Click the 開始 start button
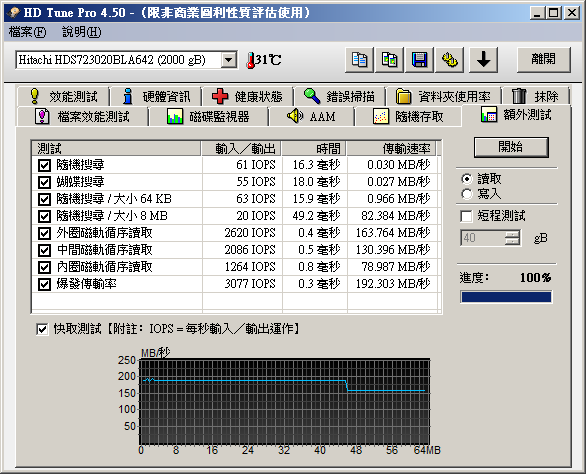Image resolution: width=586 pixels, height=474 pixels. pos(511,147)
